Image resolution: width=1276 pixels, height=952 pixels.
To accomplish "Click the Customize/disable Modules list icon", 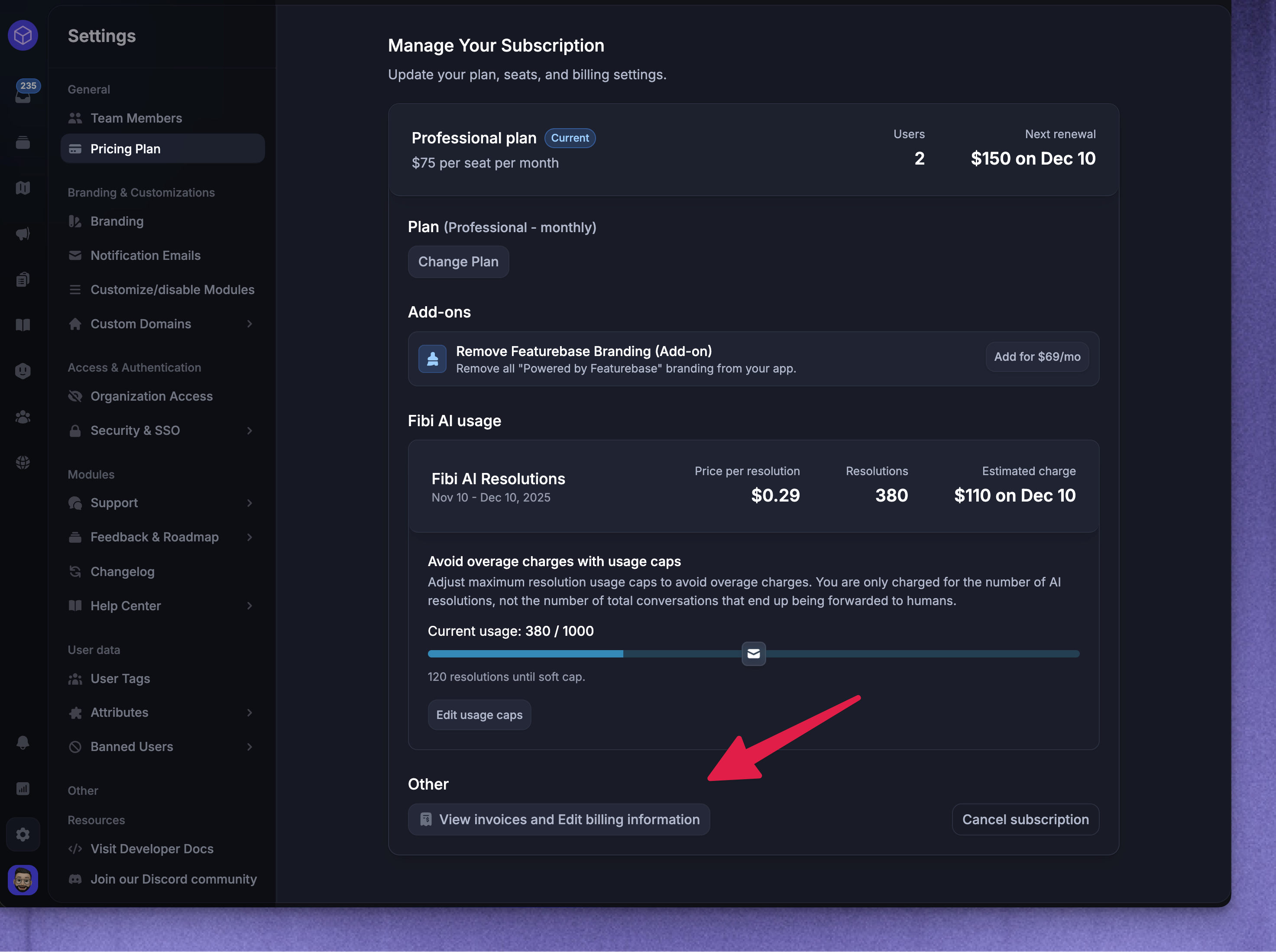I will [75, 290].
